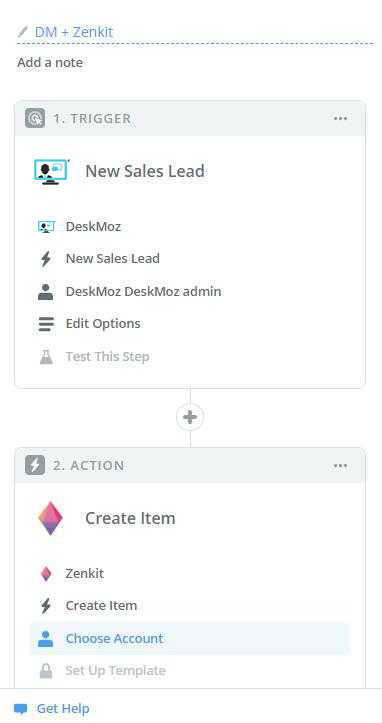Click the lock icon beside Set Up Template

(46, 670)
